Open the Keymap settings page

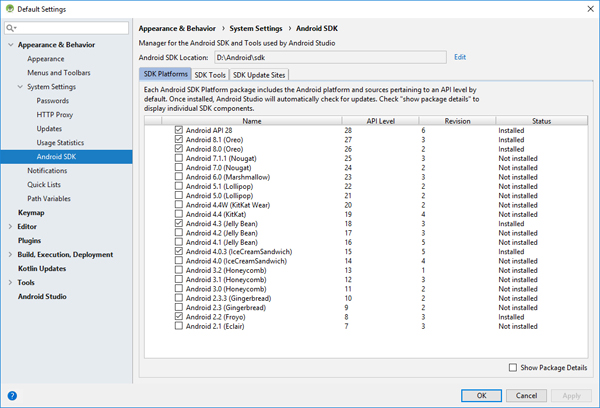(x=31, y=213)
